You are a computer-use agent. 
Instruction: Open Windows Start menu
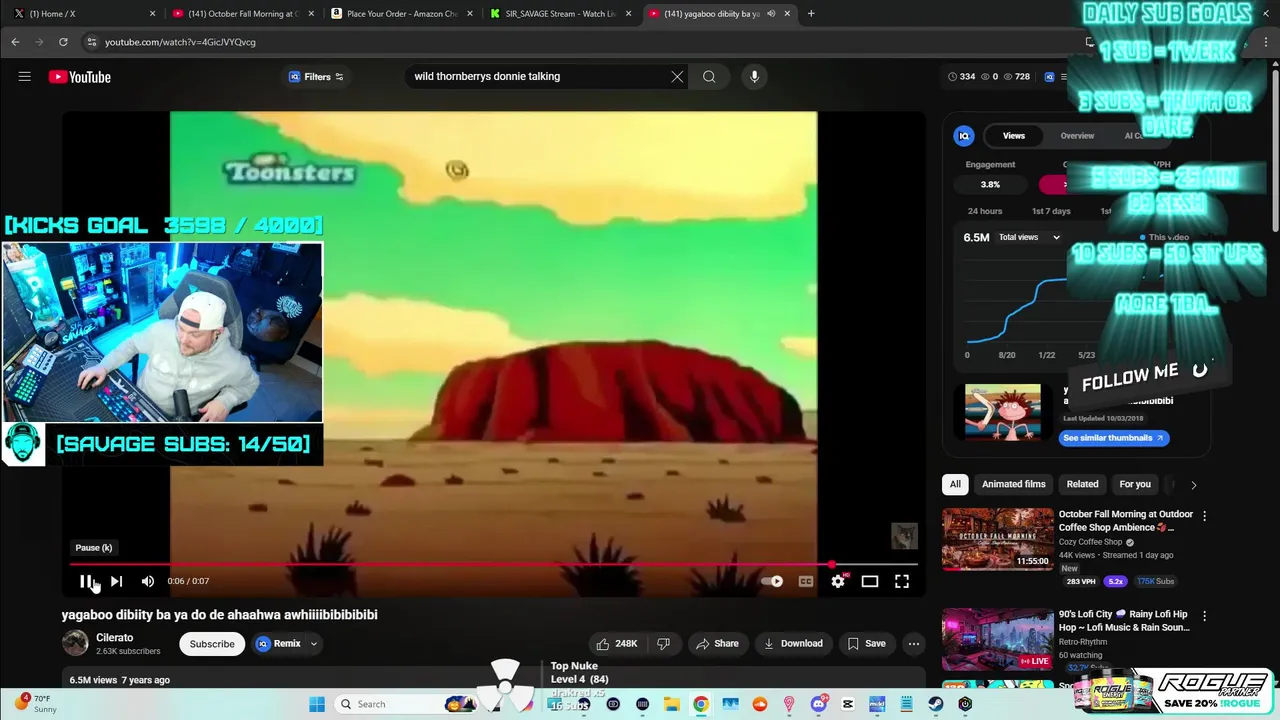click(x=317, y=704)
